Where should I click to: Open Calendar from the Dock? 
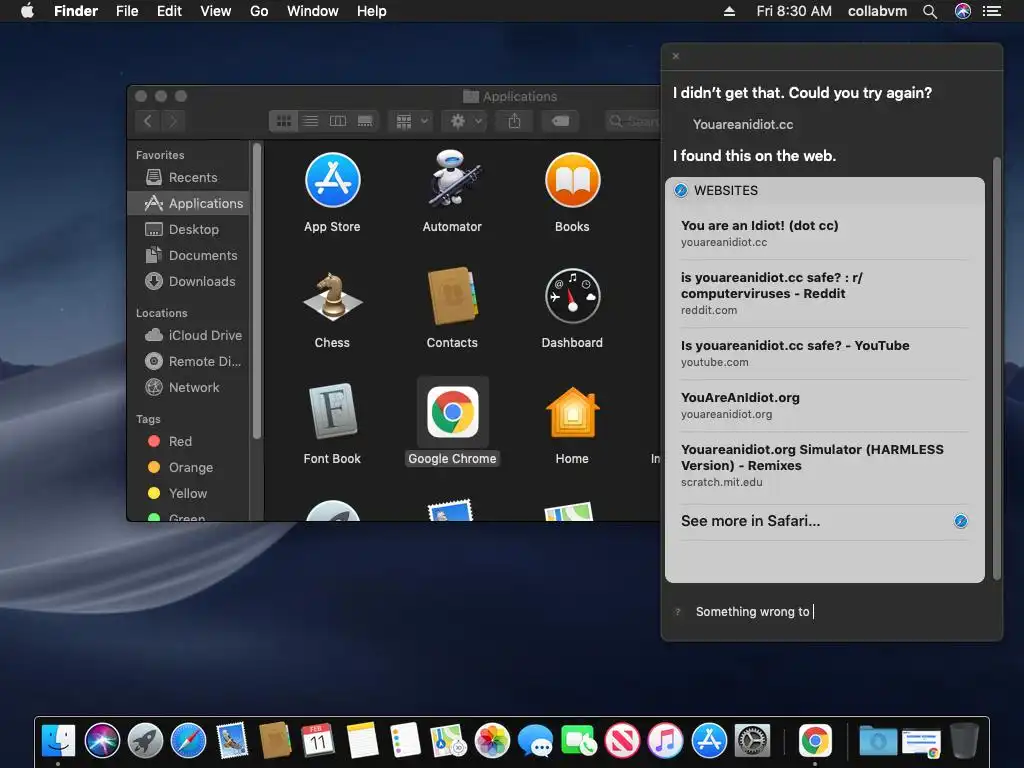[x=318, y=741]
